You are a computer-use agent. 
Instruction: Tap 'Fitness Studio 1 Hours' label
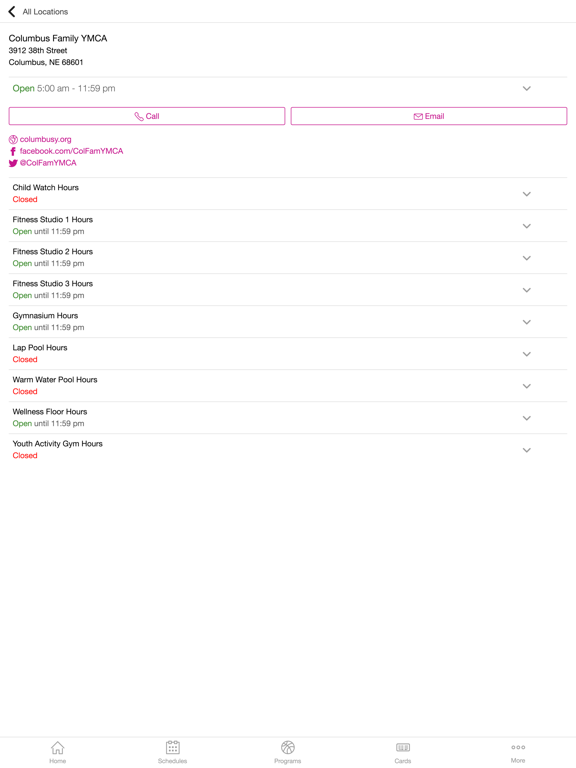53,219
